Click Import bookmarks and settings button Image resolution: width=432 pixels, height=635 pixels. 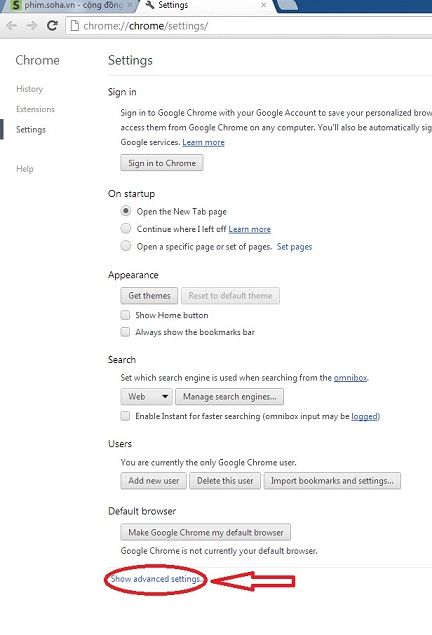click(332, 481)
